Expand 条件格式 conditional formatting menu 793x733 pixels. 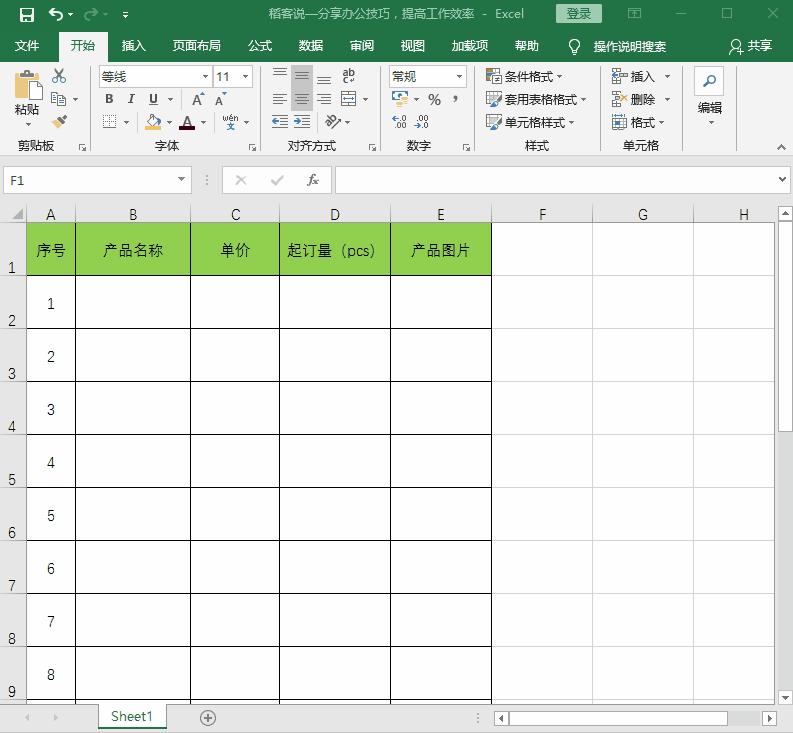(524, 76)
